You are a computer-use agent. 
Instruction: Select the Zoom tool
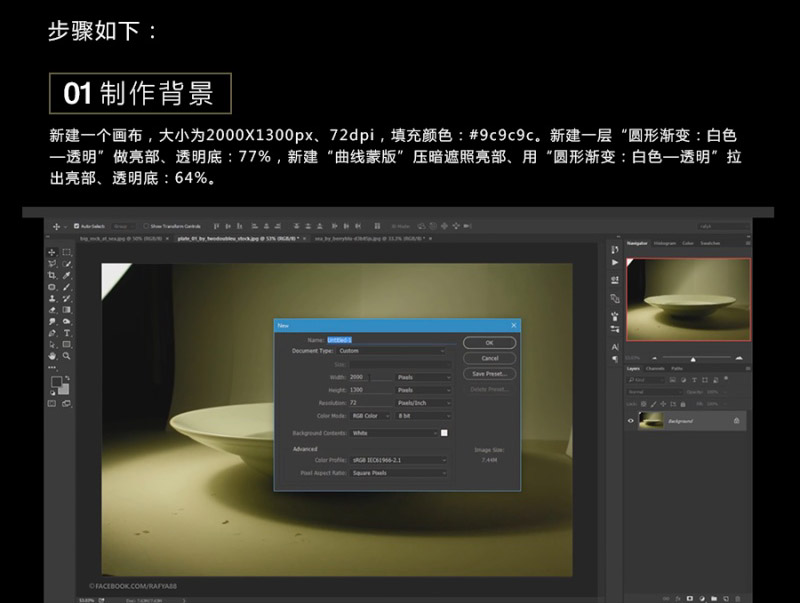tap(66, 356)
